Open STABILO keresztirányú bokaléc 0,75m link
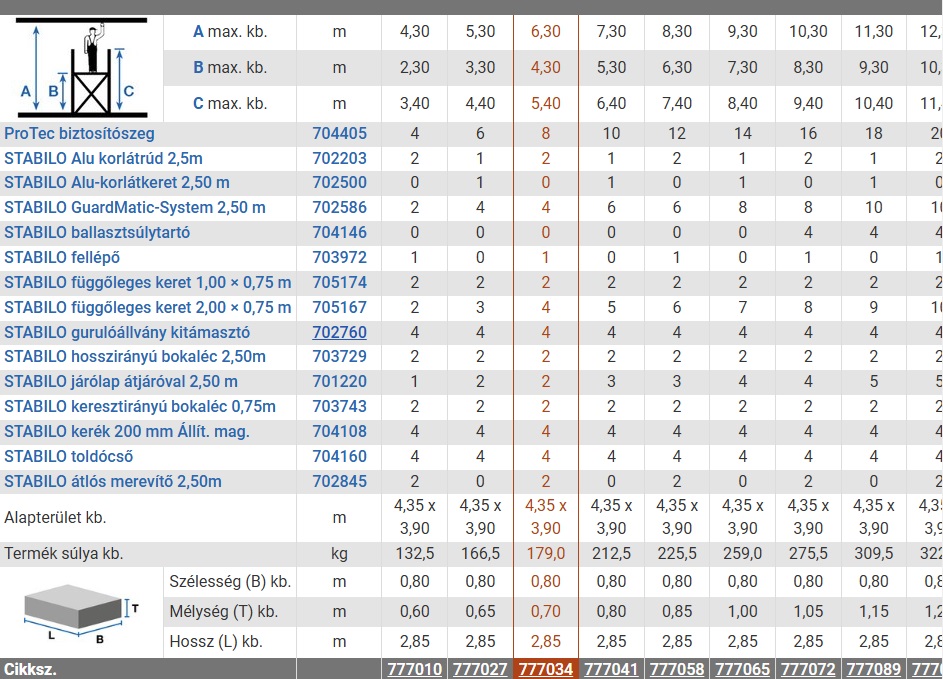The image size is (943, 679). (140, 407)
